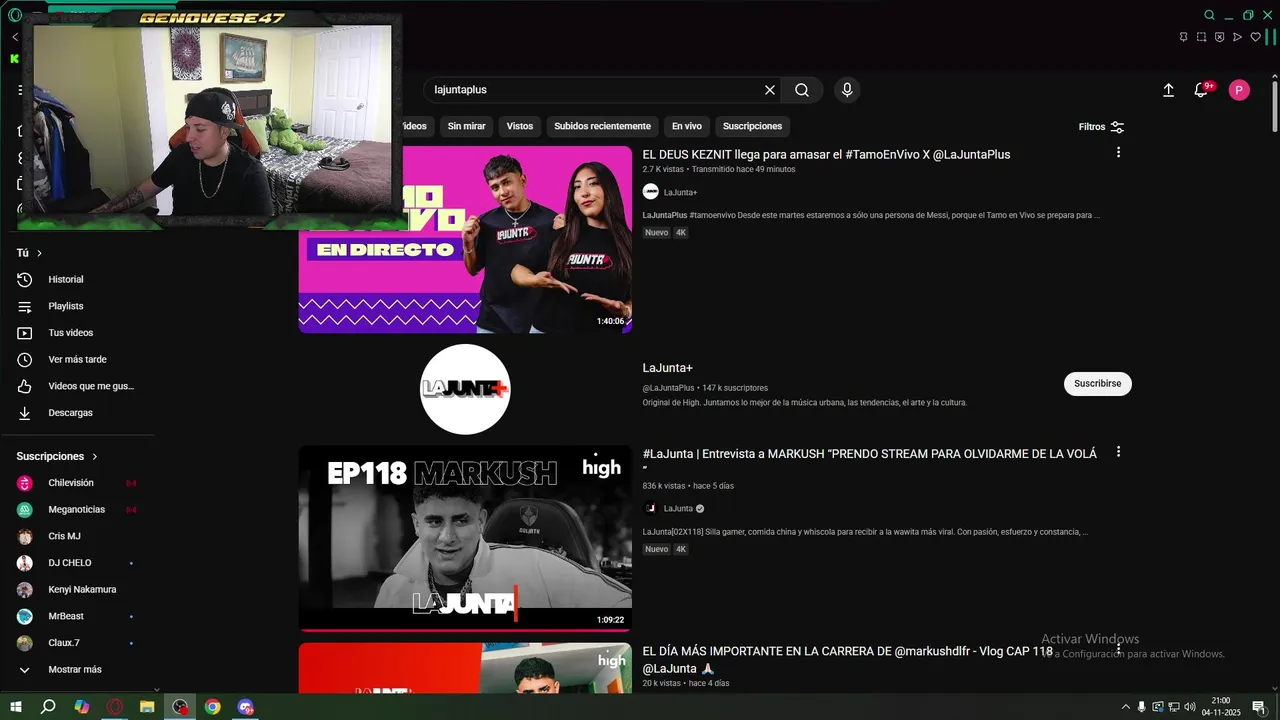1280x720 pixels.
Task: Clear the search box with the X icon
Action: pyautogui.click(x=770, y=90)
